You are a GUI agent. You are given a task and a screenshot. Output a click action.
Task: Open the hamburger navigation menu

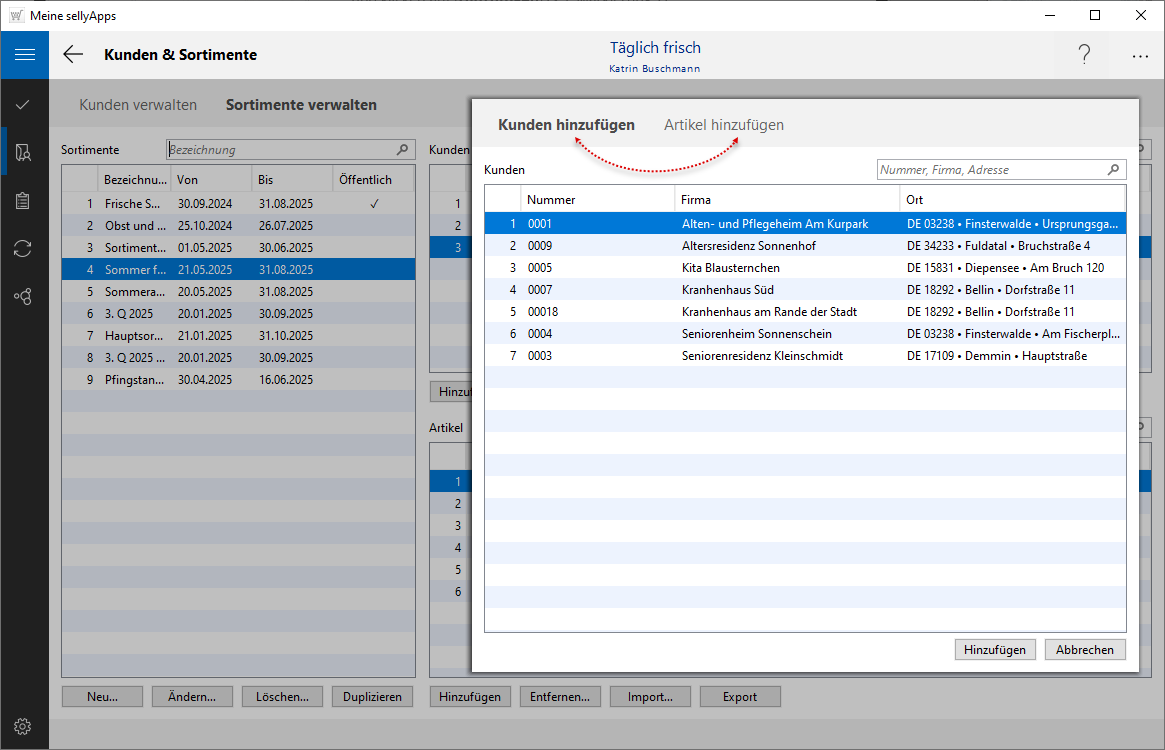click(x=24, y=55)
